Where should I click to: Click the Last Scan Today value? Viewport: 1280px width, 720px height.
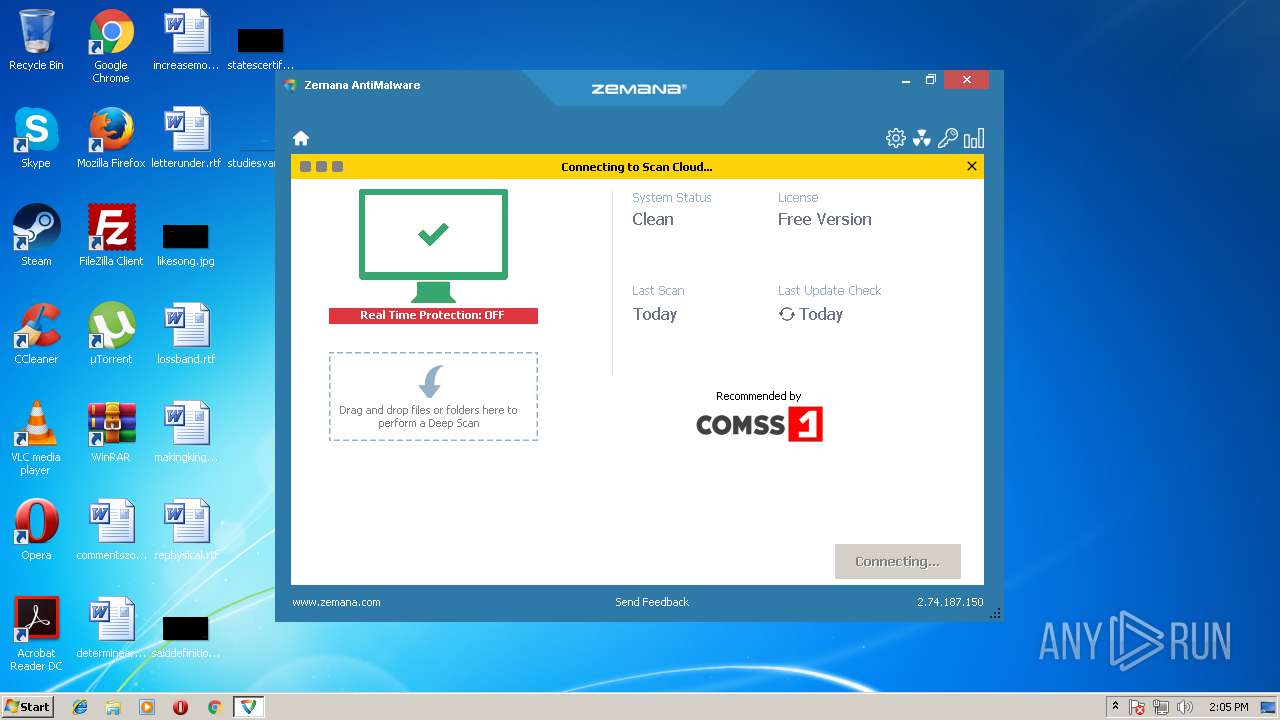(655, 314)
